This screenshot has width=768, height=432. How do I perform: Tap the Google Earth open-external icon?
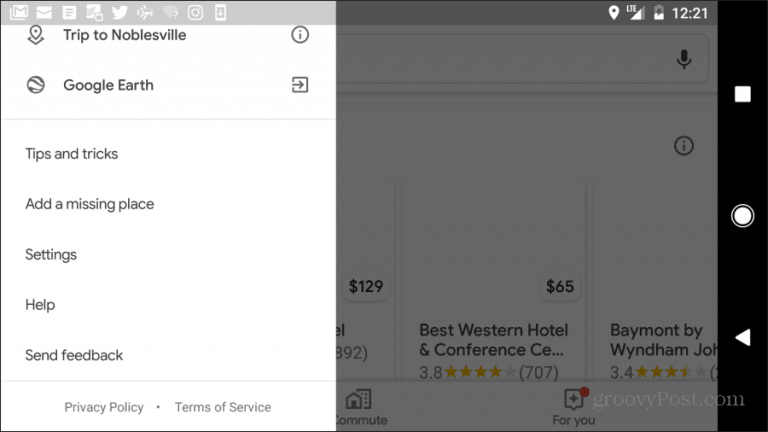299,85
